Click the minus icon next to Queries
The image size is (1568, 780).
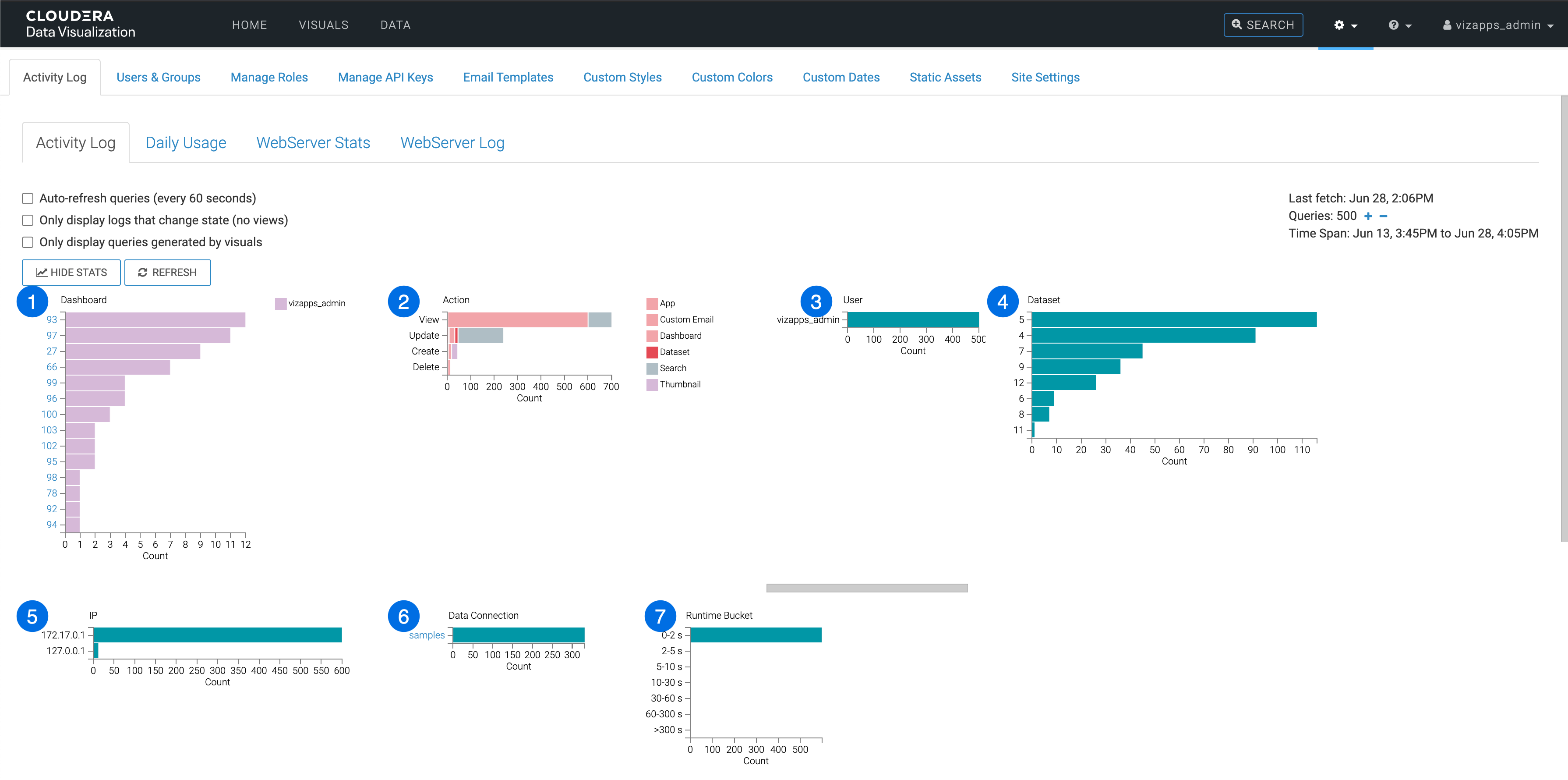[x=1383, y=216]
